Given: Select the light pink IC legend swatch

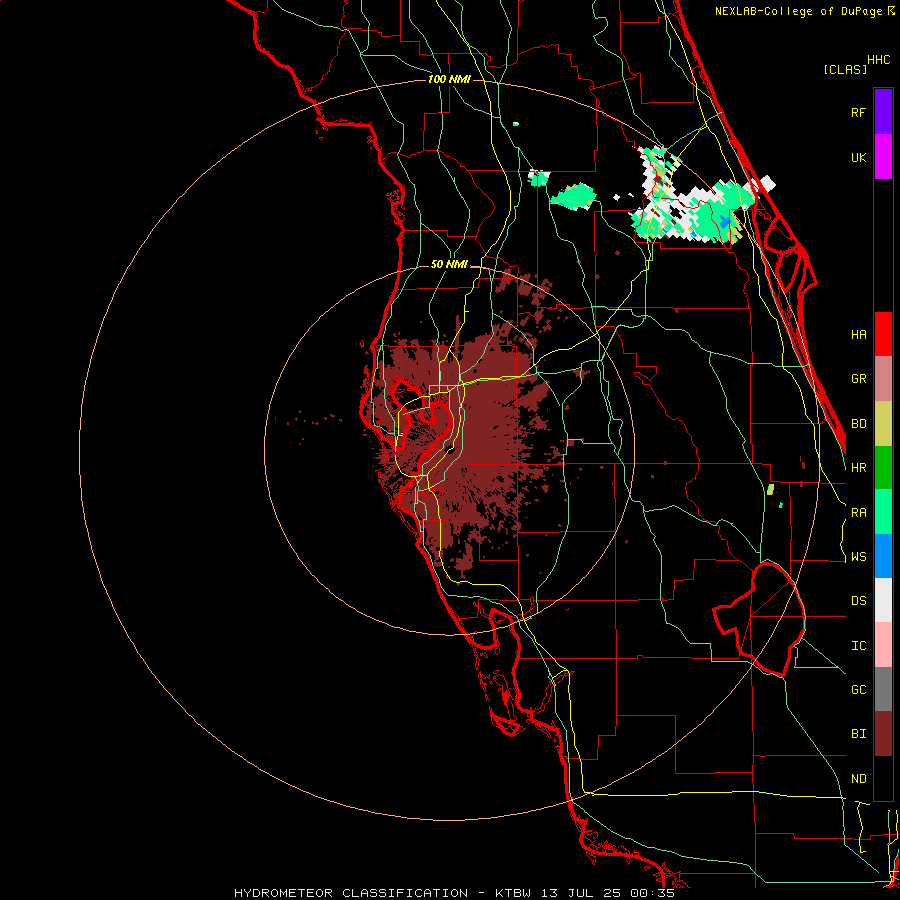Looking at the screenshot, I should 883,645.
